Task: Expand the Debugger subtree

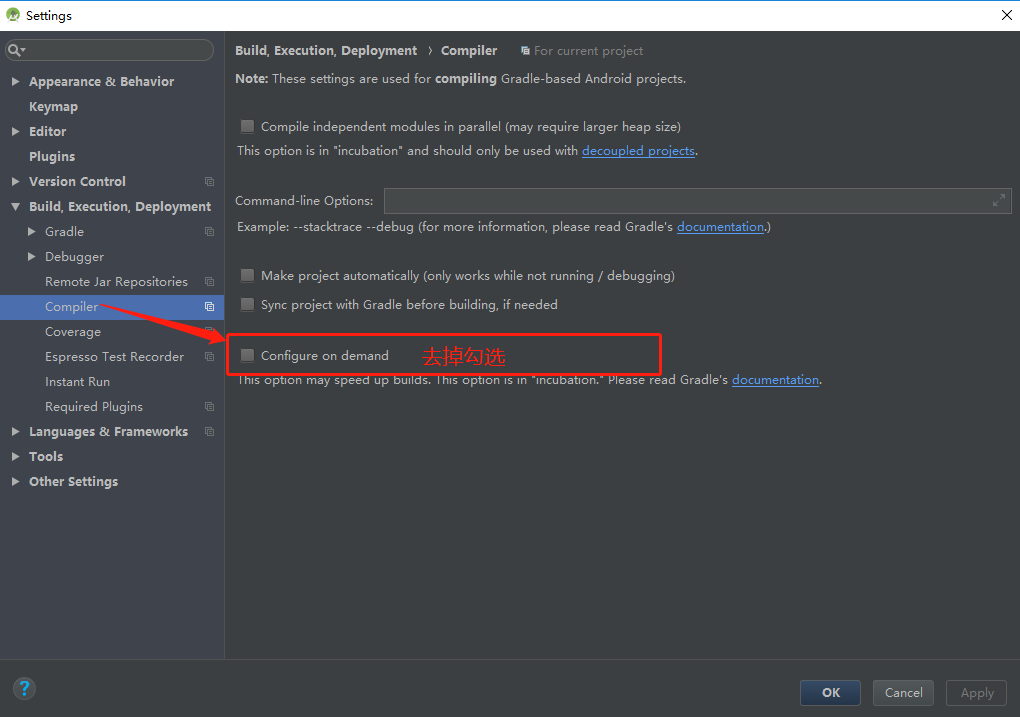Action: coord(31,256)
